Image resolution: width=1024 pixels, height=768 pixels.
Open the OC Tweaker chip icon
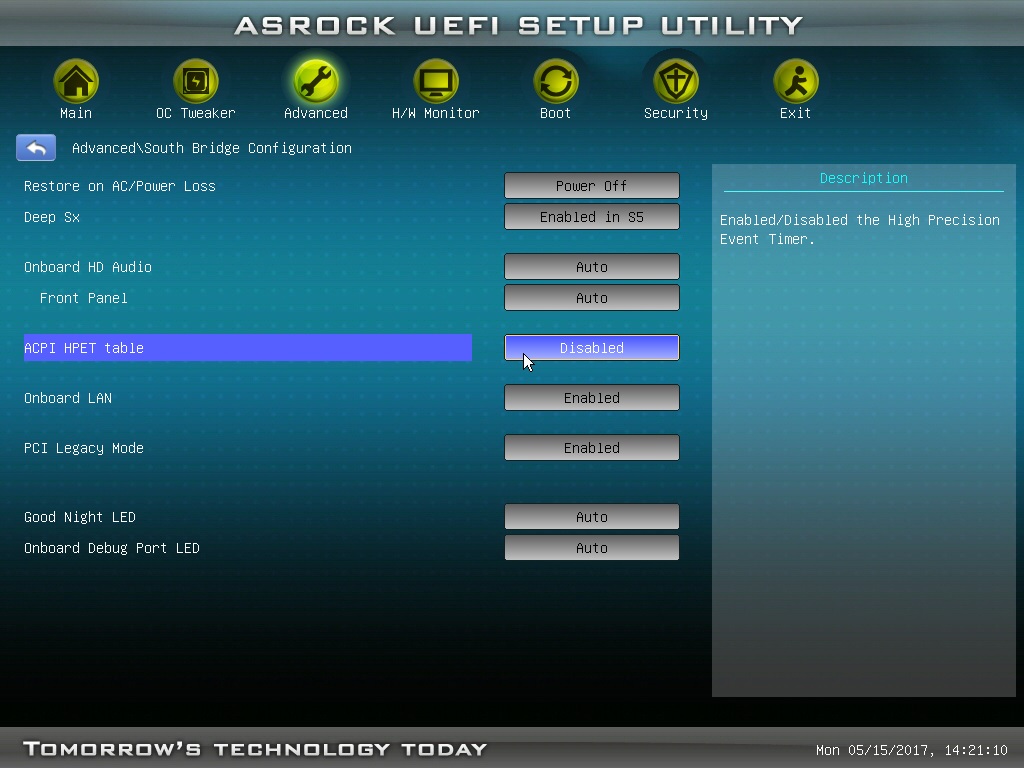[x=196, y=81]
